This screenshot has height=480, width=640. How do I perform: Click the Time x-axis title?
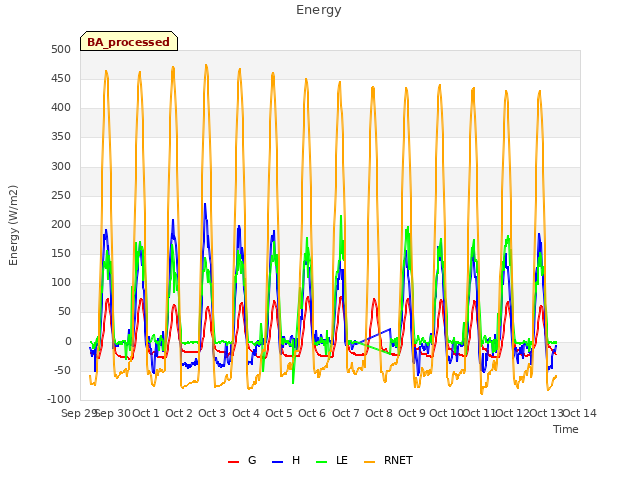tap(566, 429)
